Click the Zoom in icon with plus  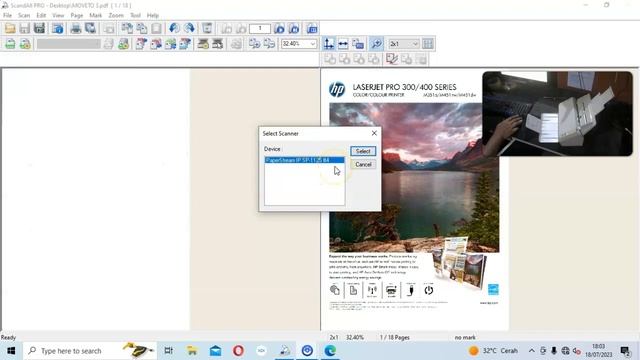(x=254, y=44)
